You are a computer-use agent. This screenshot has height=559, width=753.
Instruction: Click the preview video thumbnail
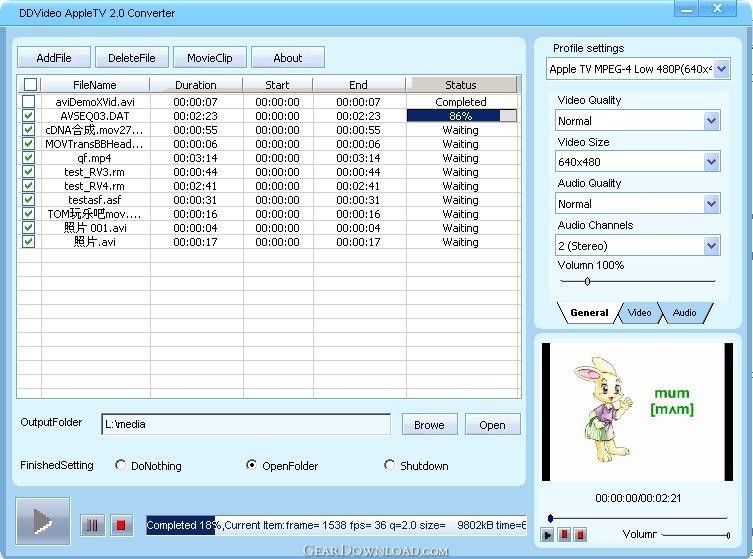637,412
